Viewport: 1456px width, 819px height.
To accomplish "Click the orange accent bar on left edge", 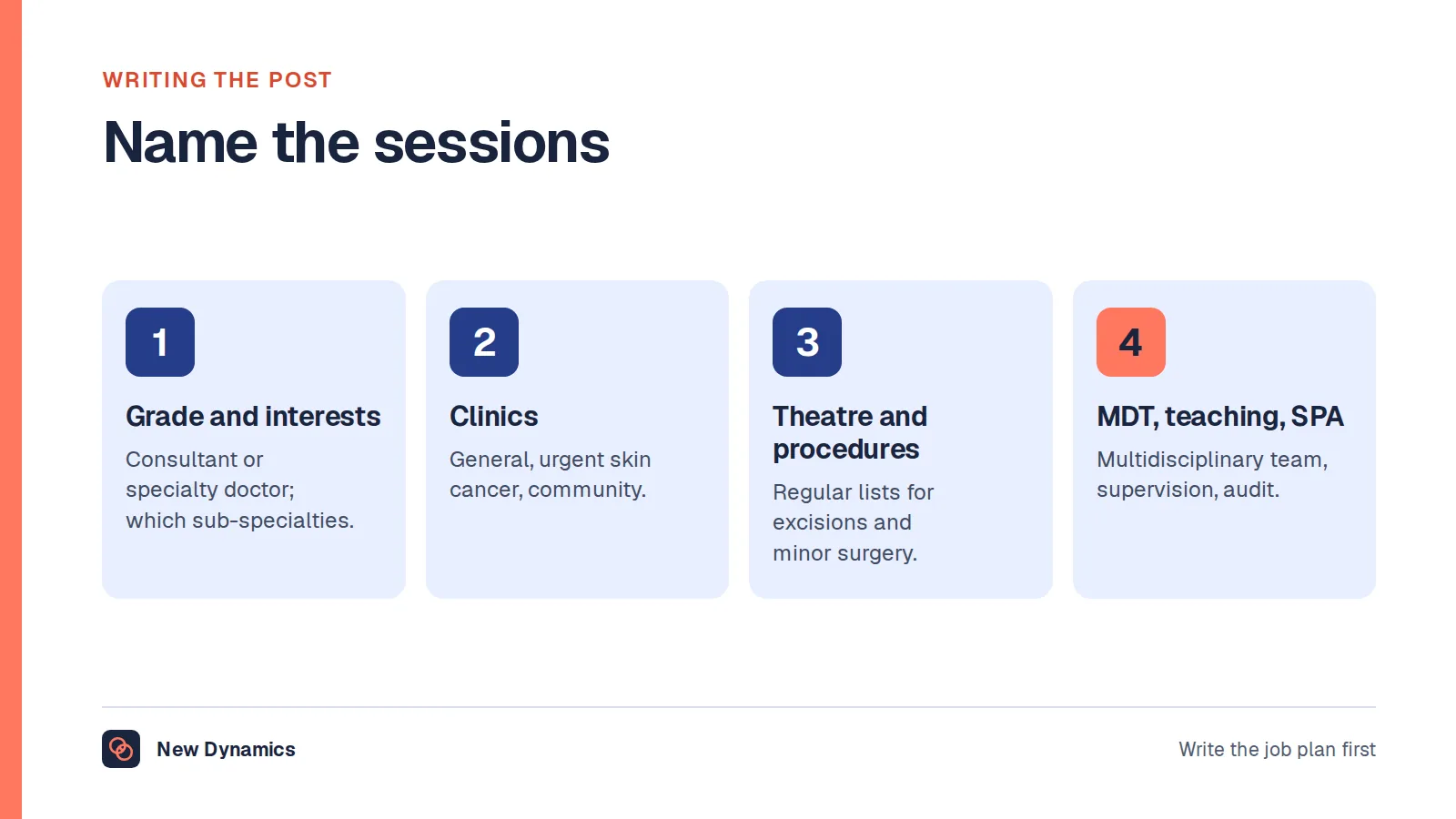I will tap(11, 409).
